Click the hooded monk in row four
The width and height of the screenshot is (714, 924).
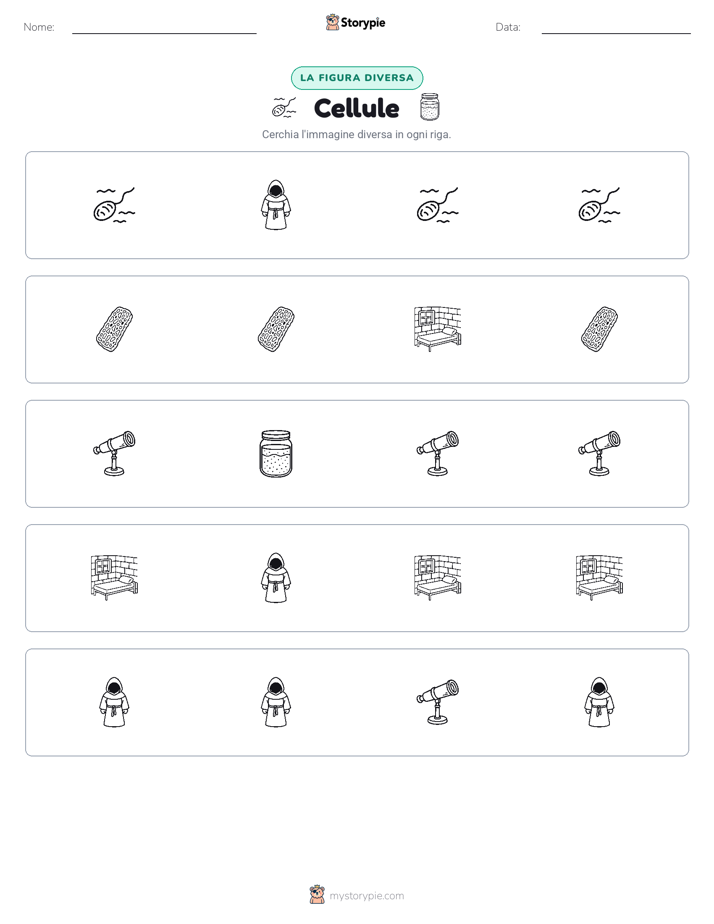pyautogui.click(x=276, y=578)
